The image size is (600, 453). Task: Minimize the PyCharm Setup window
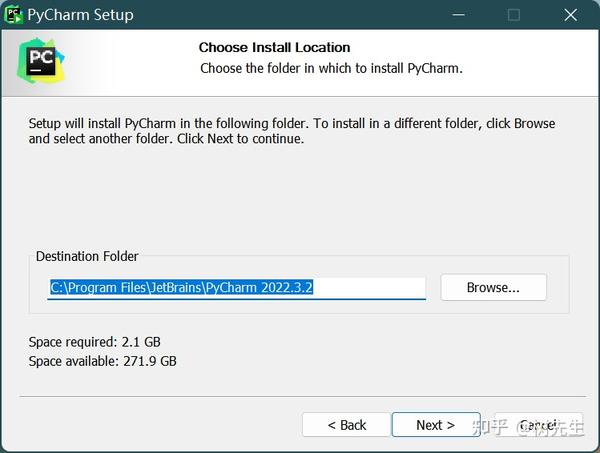tap(458, 15)
